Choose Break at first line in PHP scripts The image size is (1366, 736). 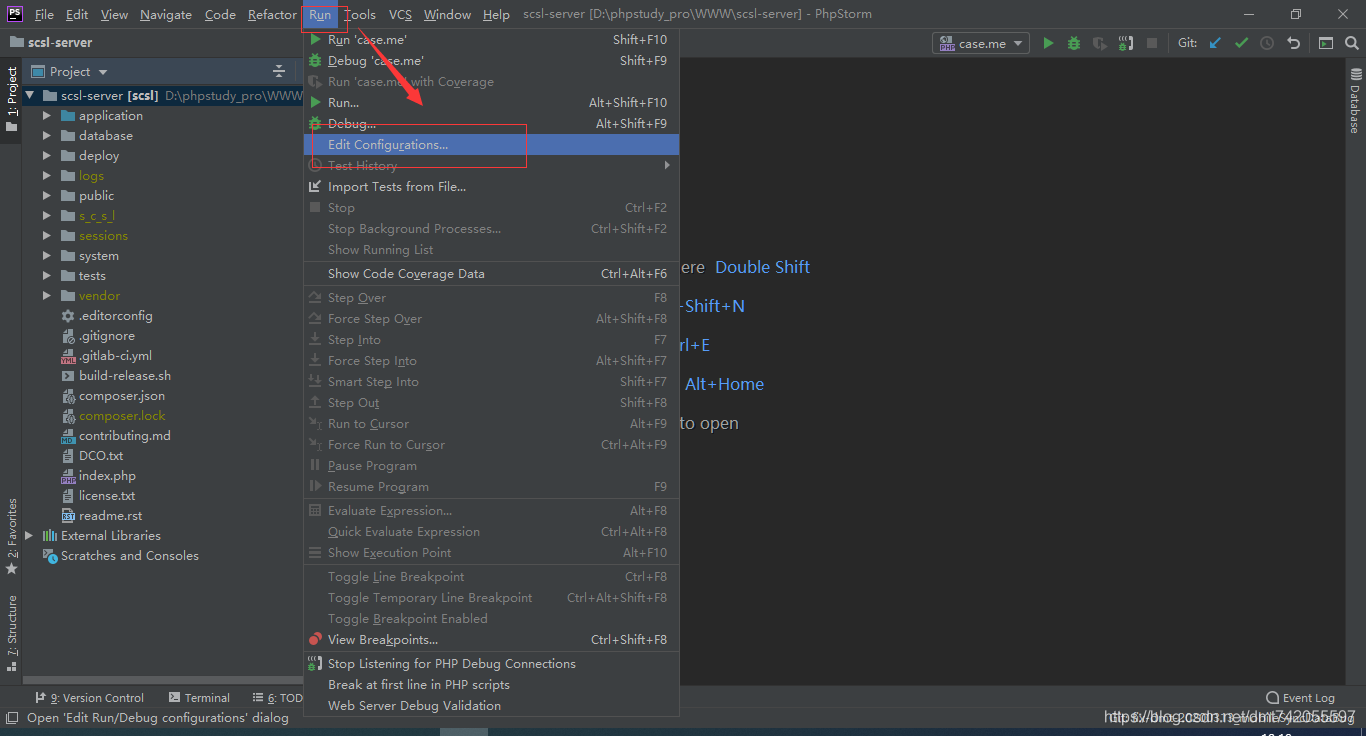(x=491, y=685)
